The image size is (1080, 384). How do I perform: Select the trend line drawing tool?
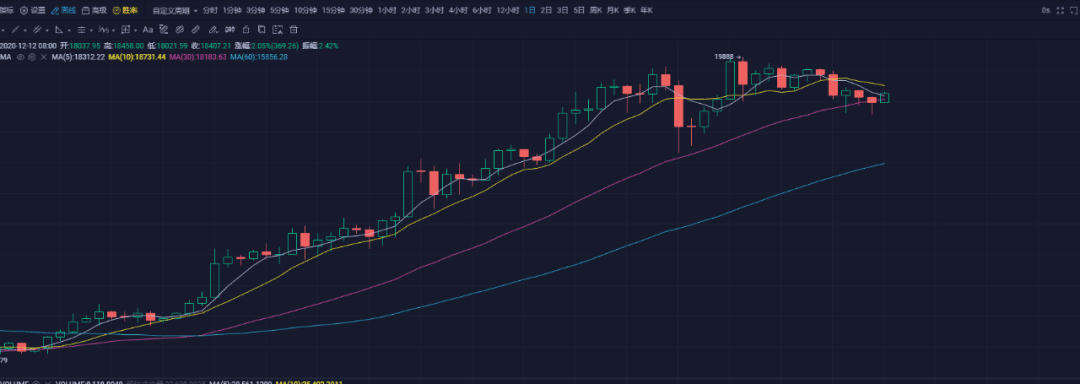pyautogui.click(x=15, y=30)
